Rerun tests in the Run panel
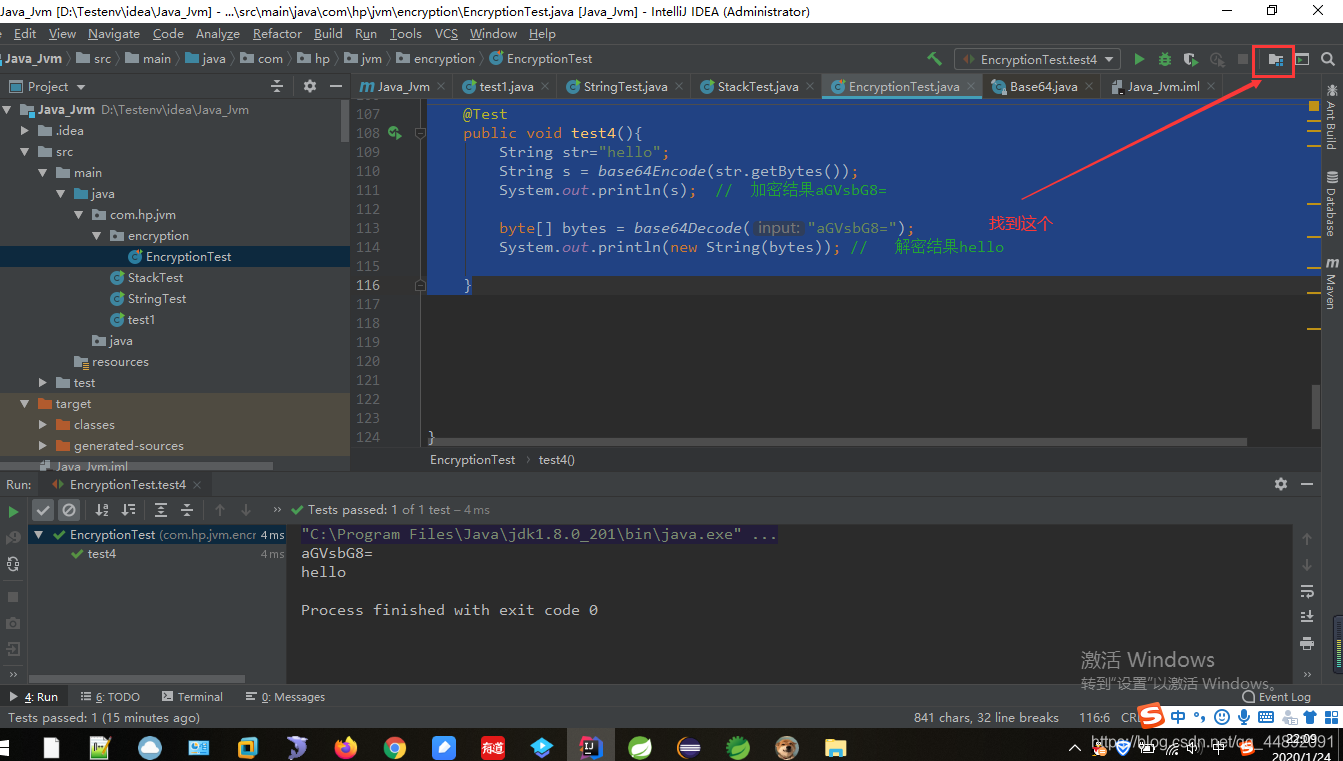This screenshot has height=761, width=1343. (x=14, y=510)
